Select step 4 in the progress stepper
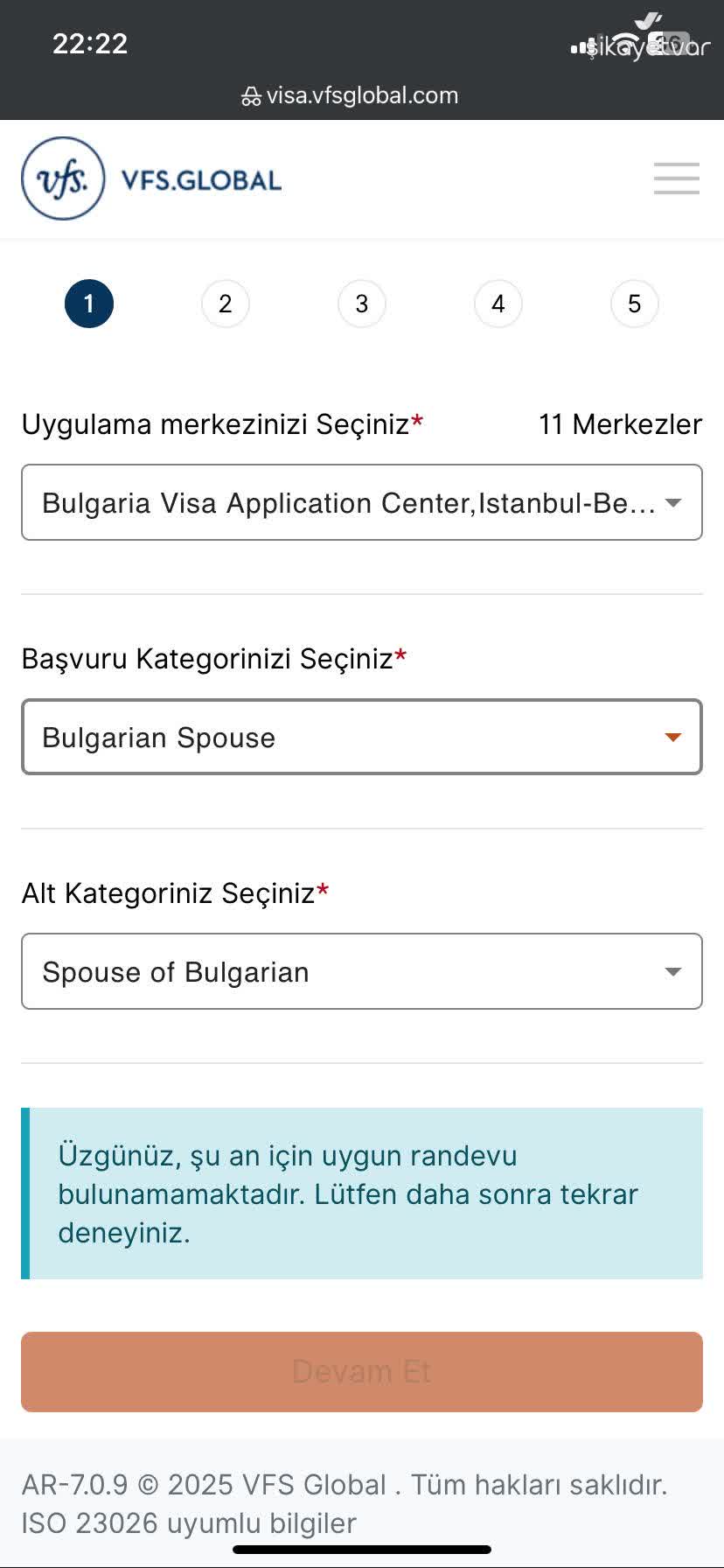This screenshot has height=1568, width=724. 498,304
